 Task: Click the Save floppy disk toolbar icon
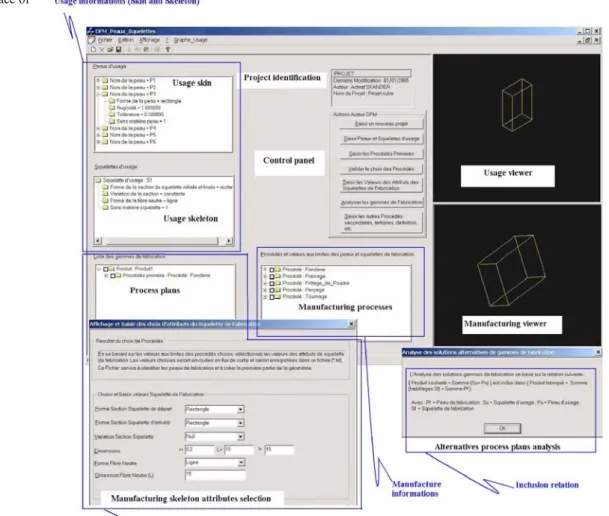(x=118, y=49)
